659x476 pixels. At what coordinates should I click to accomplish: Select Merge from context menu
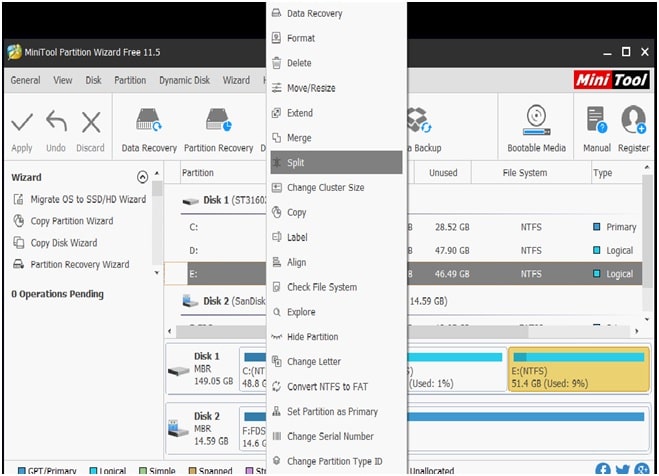click(x=336, y=138)
